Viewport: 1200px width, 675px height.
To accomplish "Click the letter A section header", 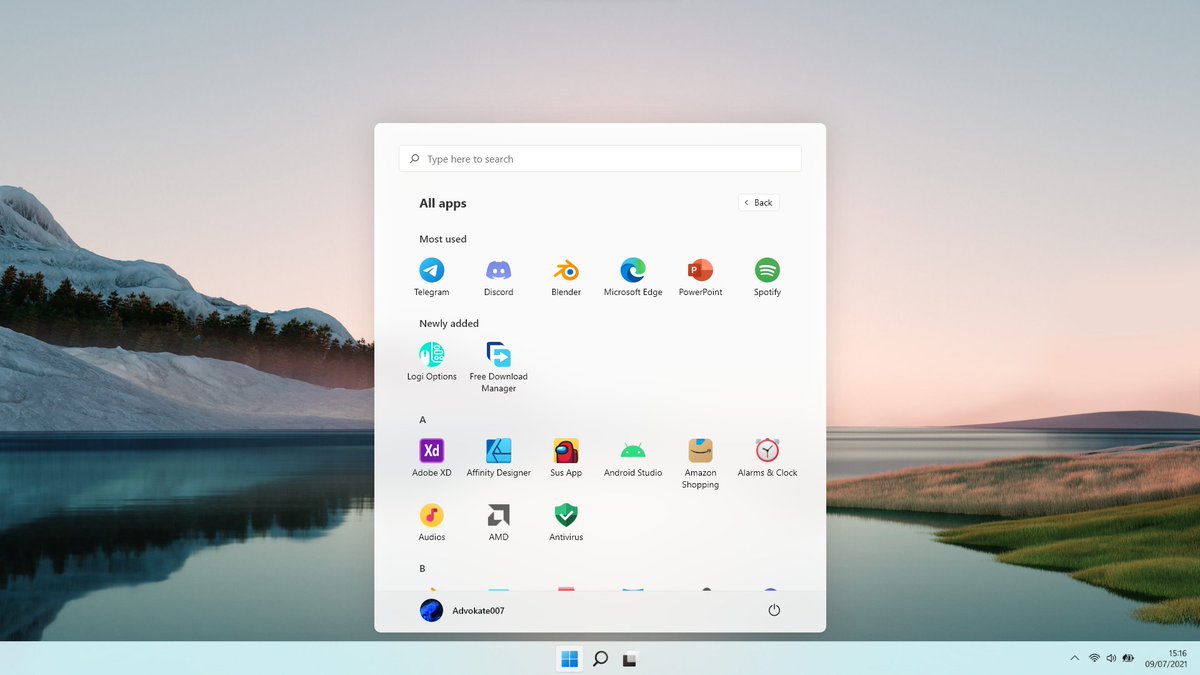I will [x=422, y=420].
